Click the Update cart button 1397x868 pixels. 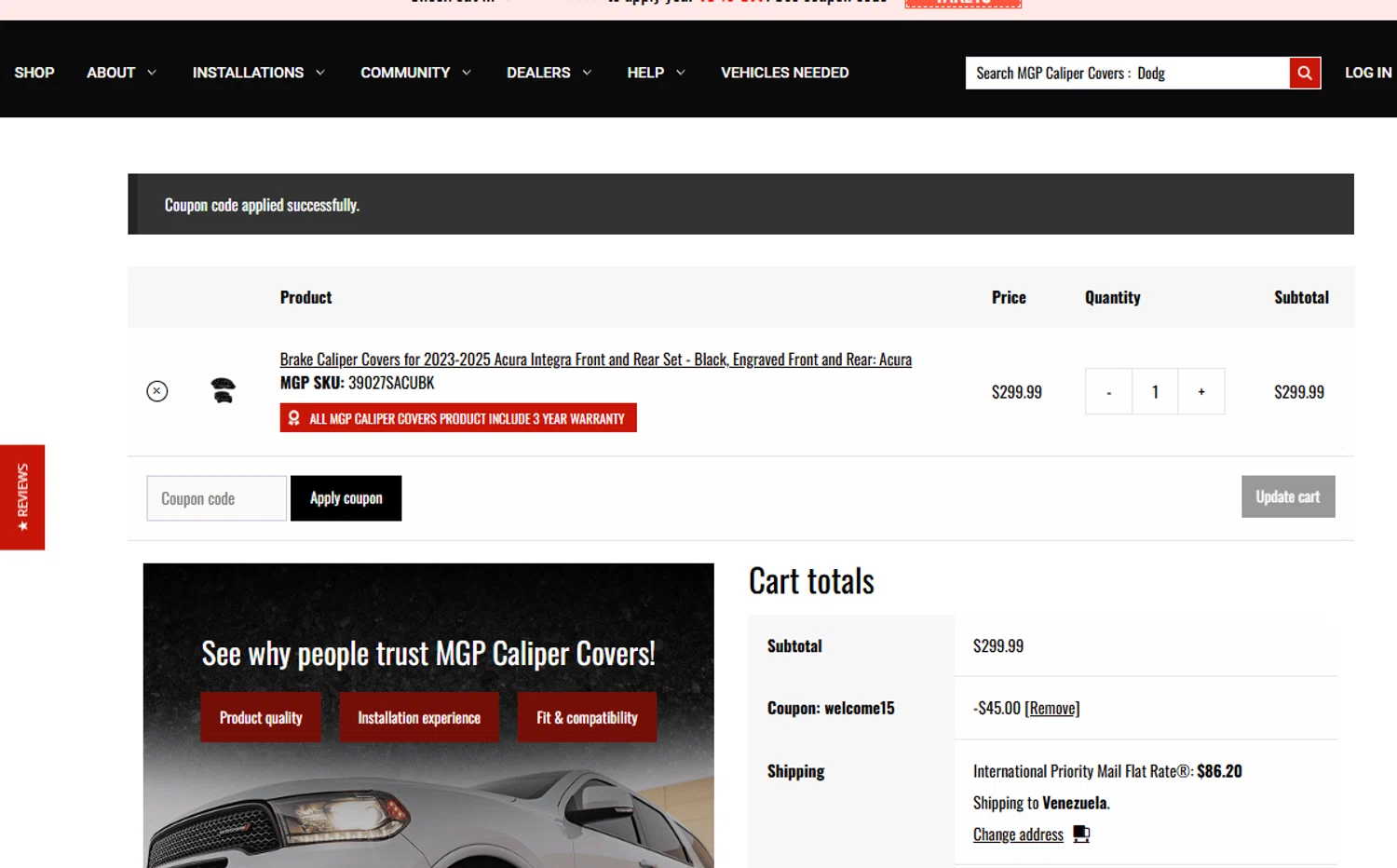click(x=1288, y=496)
